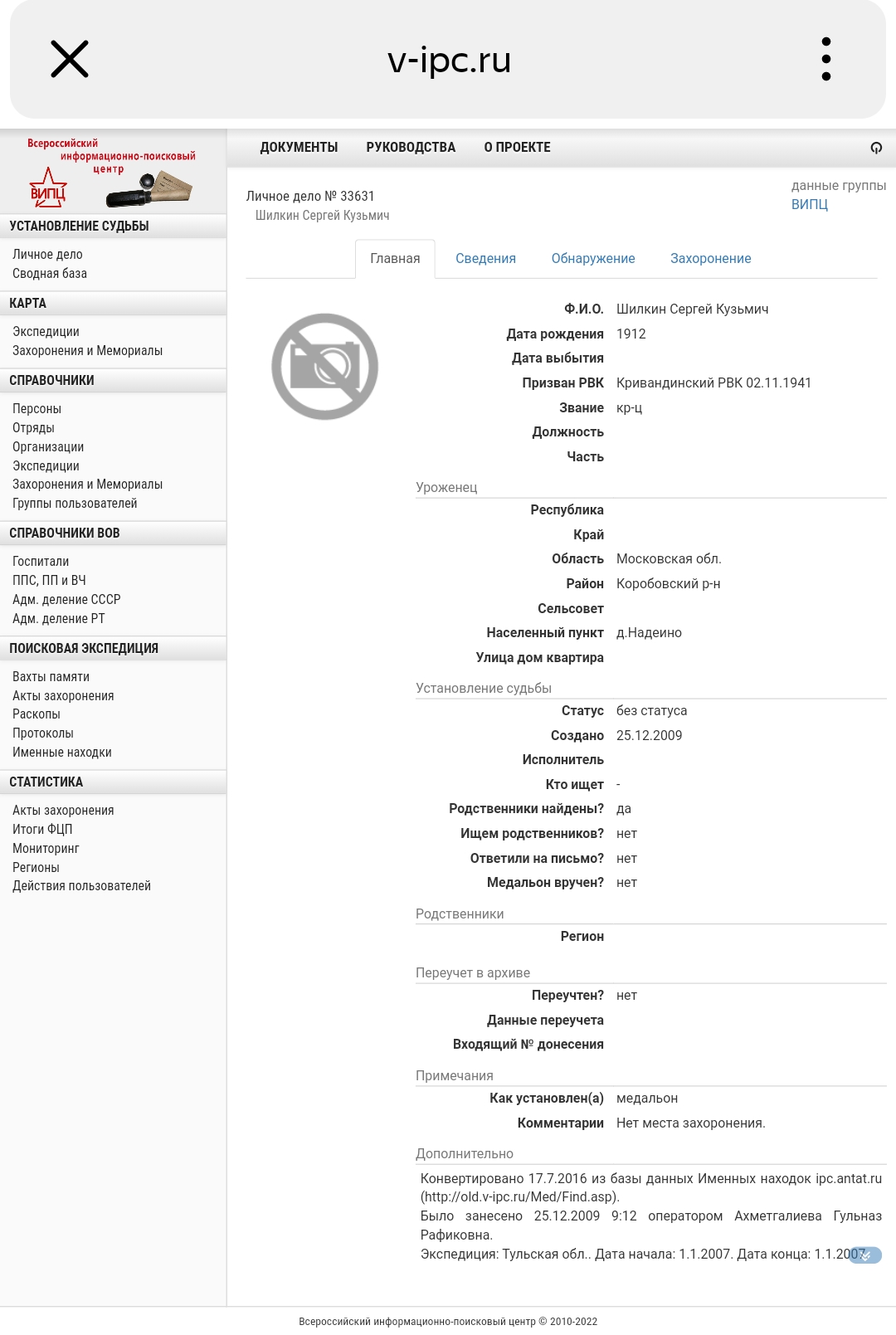Image resolution: width=896 pixels, height=1335 pixels.
Task: Go to Госпитали directory
Action: (41, 562)
